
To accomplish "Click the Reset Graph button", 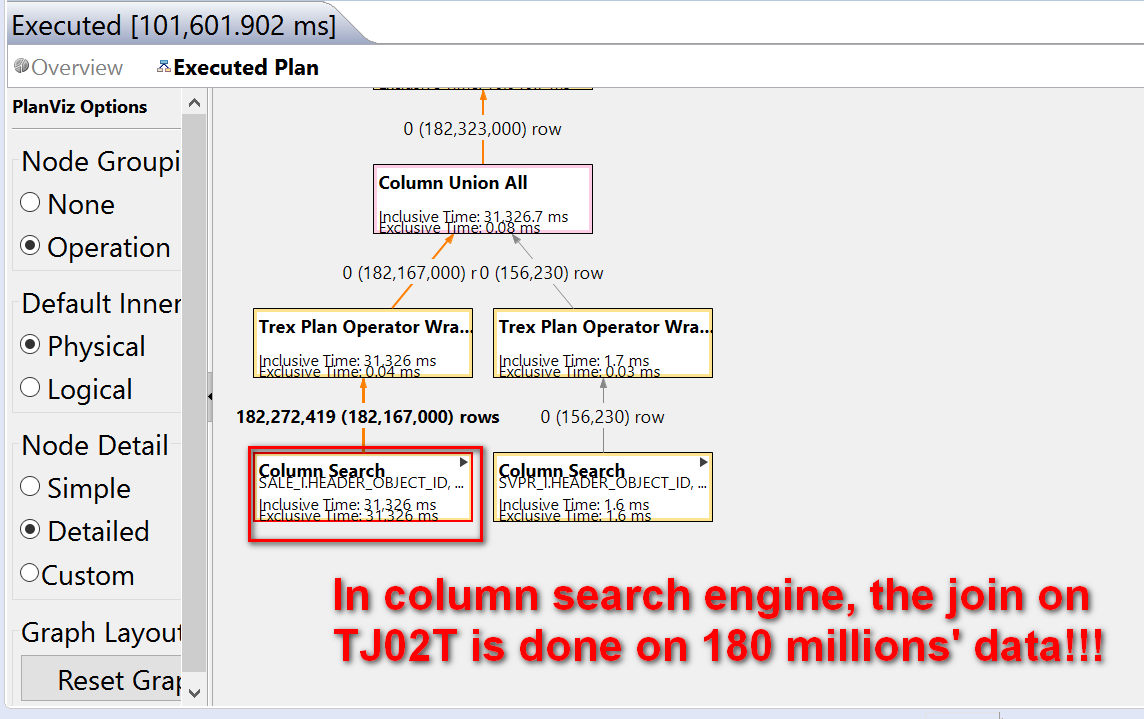I will click(x=101, y=679).
